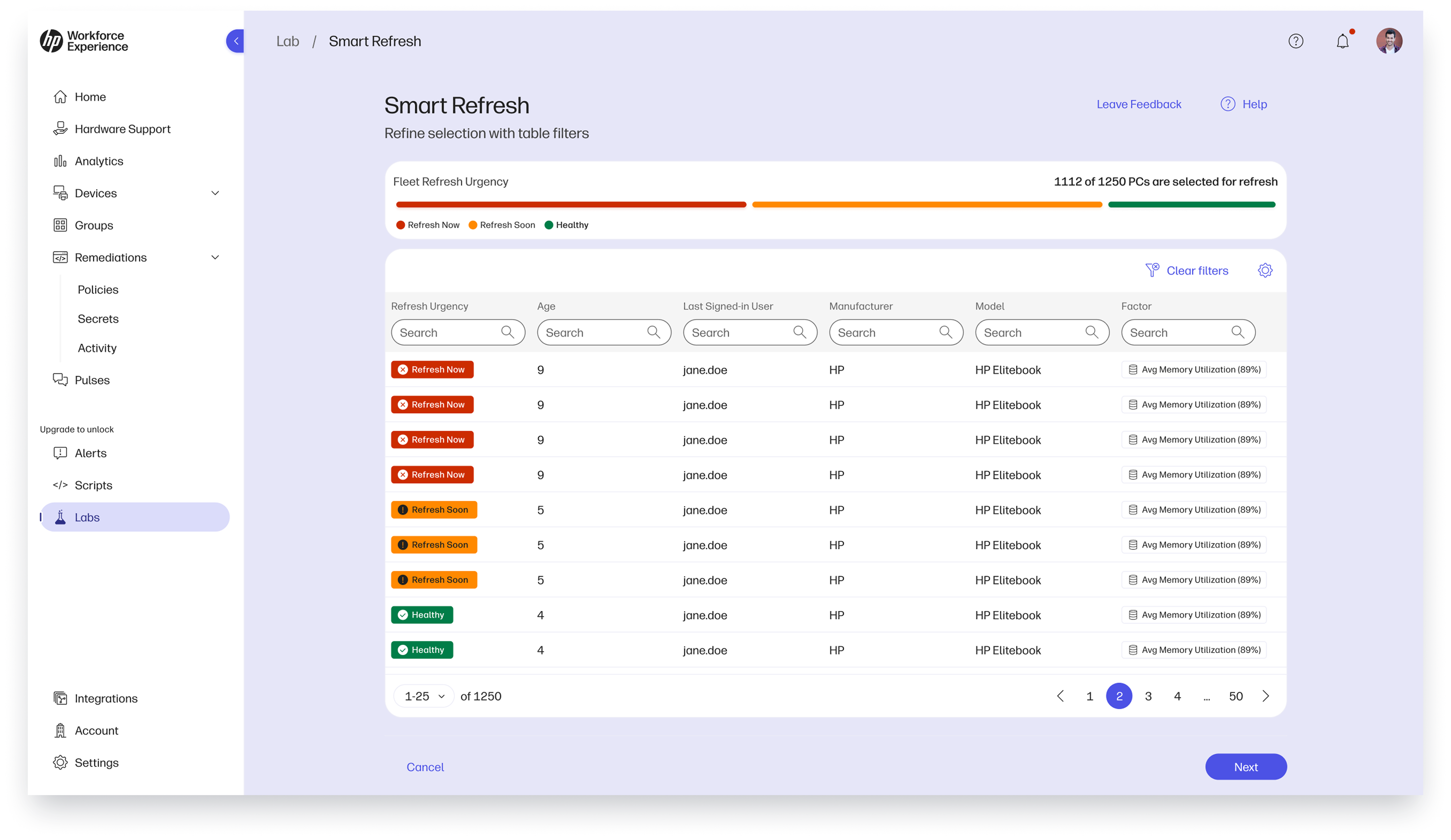The image size is (1451, 840).
Task: Open the 1-25 rows range dropdown
Action: [424, 697]
